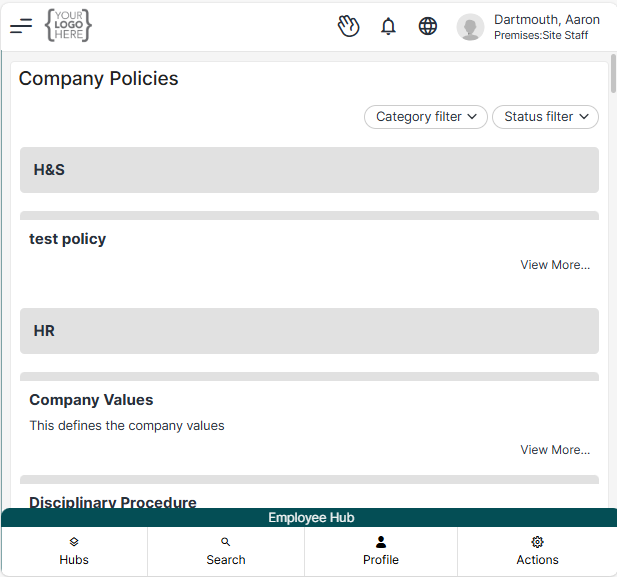View more of Company Values policy
The height and width of the screenshot is (577, 617).
(x=555, y=450)
